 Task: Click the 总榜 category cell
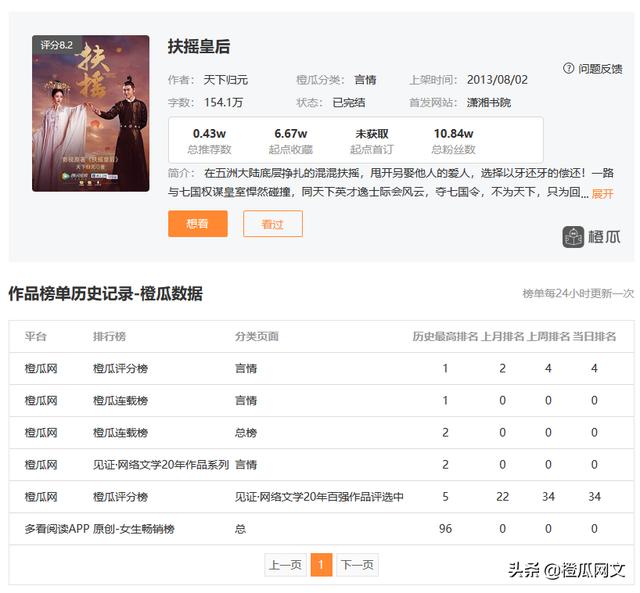point(246,433)
